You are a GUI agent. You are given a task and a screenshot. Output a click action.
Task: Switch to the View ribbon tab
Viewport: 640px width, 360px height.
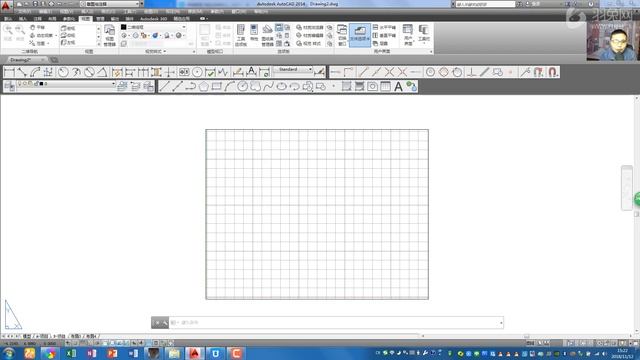(x=85, y=19)
